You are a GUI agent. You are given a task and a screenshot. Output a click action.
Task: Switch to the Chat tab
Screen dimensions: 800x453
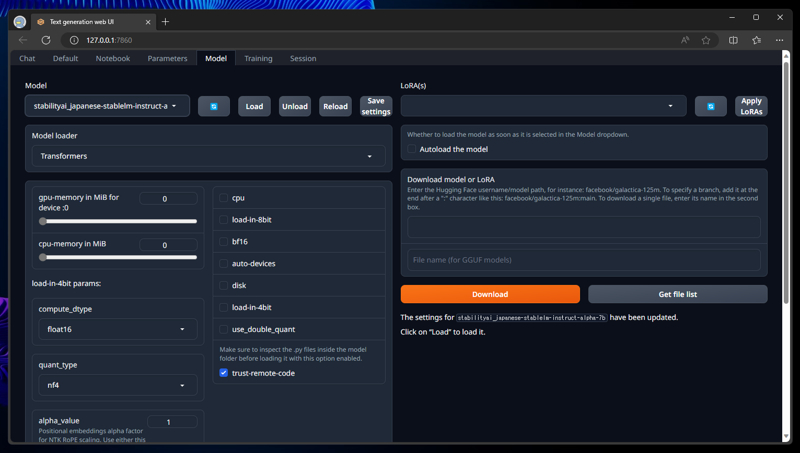point(27,58)
